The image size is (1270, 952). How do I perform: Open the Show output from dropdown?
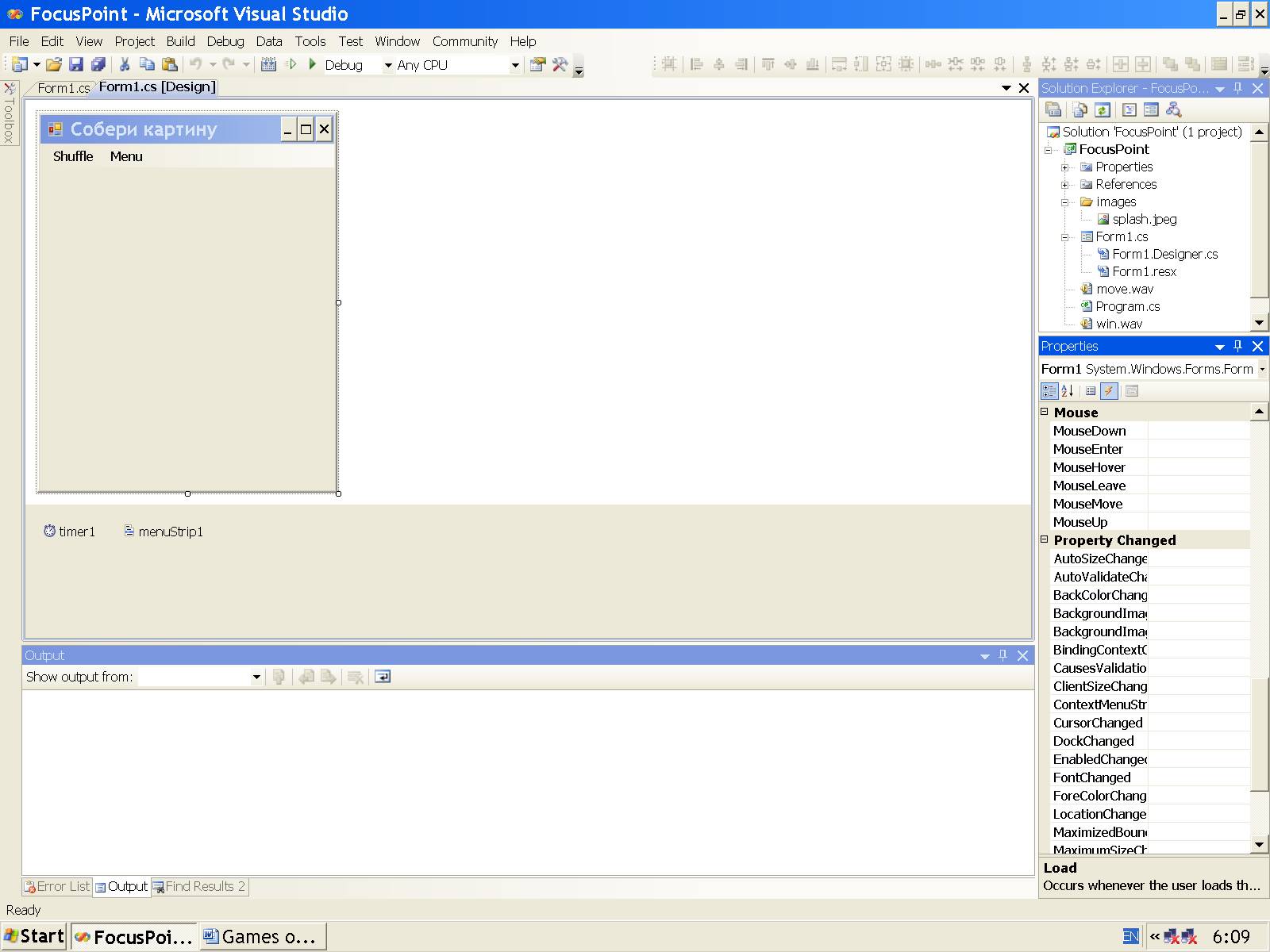tap(256, 677)
